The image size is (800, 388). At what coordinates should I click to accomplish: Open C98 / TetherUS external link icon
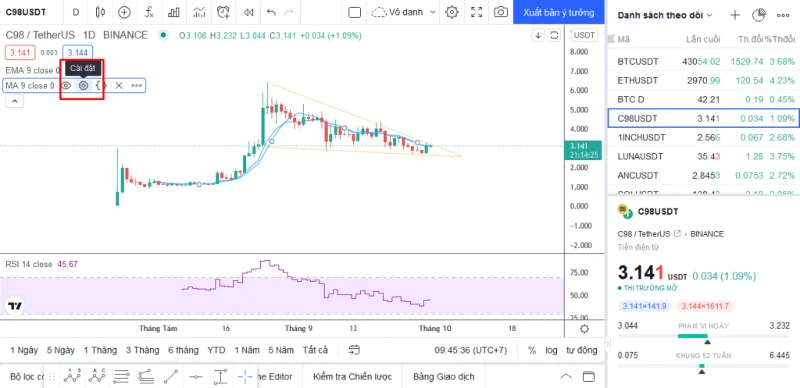(x=678, y=234)
